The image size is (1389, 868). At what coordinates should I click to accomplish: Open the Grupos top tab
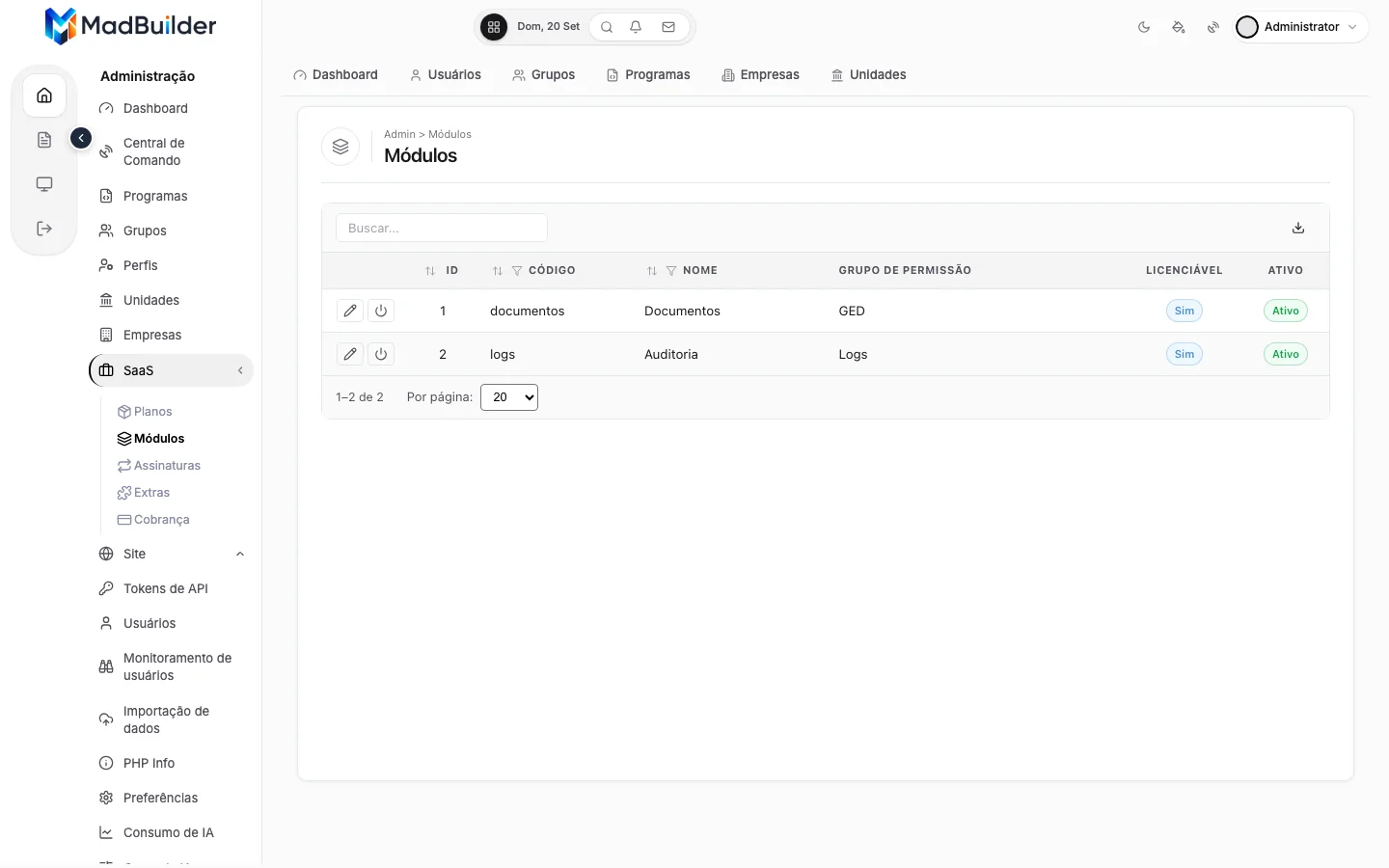coord(544,74)
